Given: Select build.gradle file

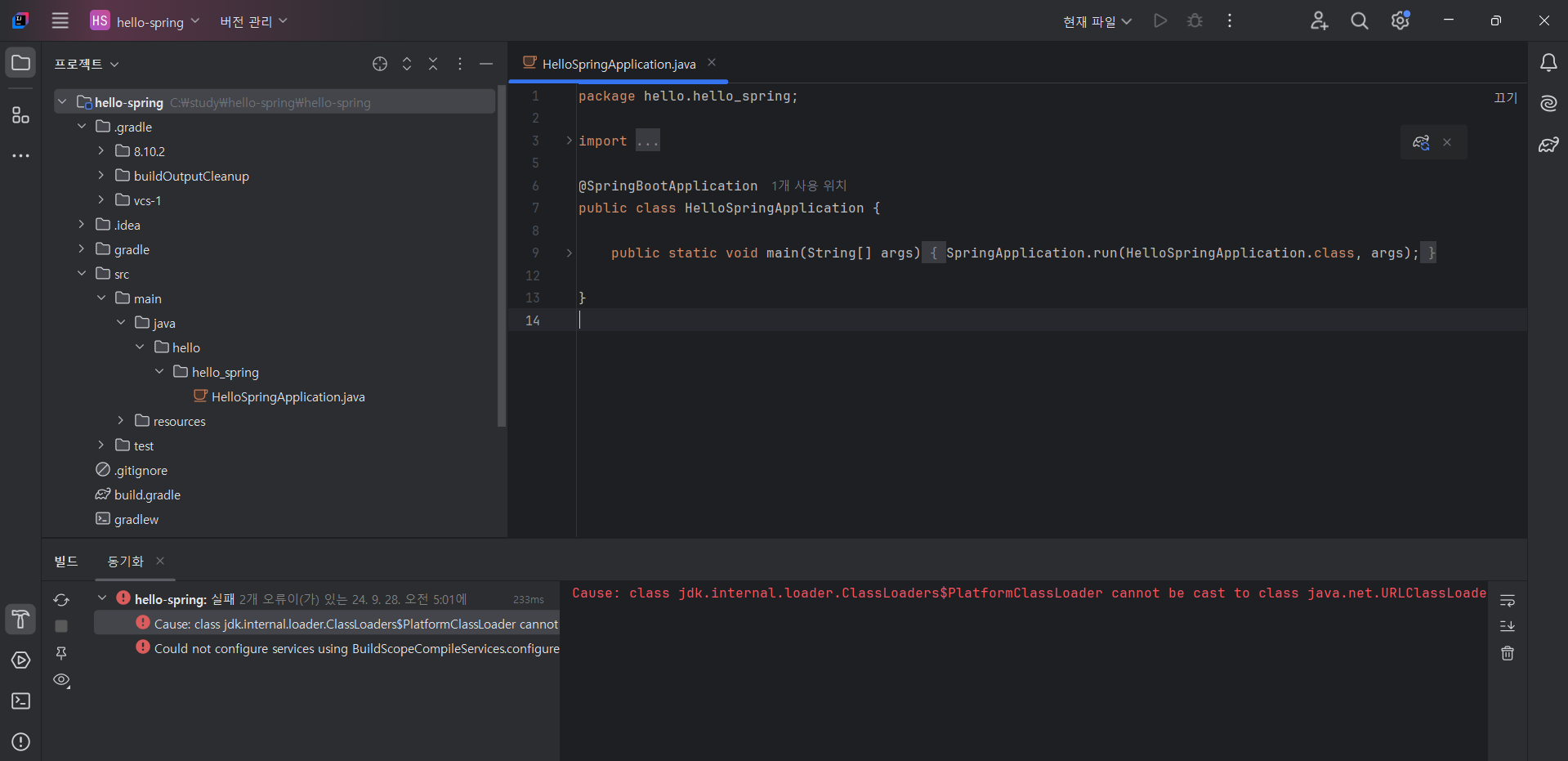Looking at the screenshot, I should [147, 495].
